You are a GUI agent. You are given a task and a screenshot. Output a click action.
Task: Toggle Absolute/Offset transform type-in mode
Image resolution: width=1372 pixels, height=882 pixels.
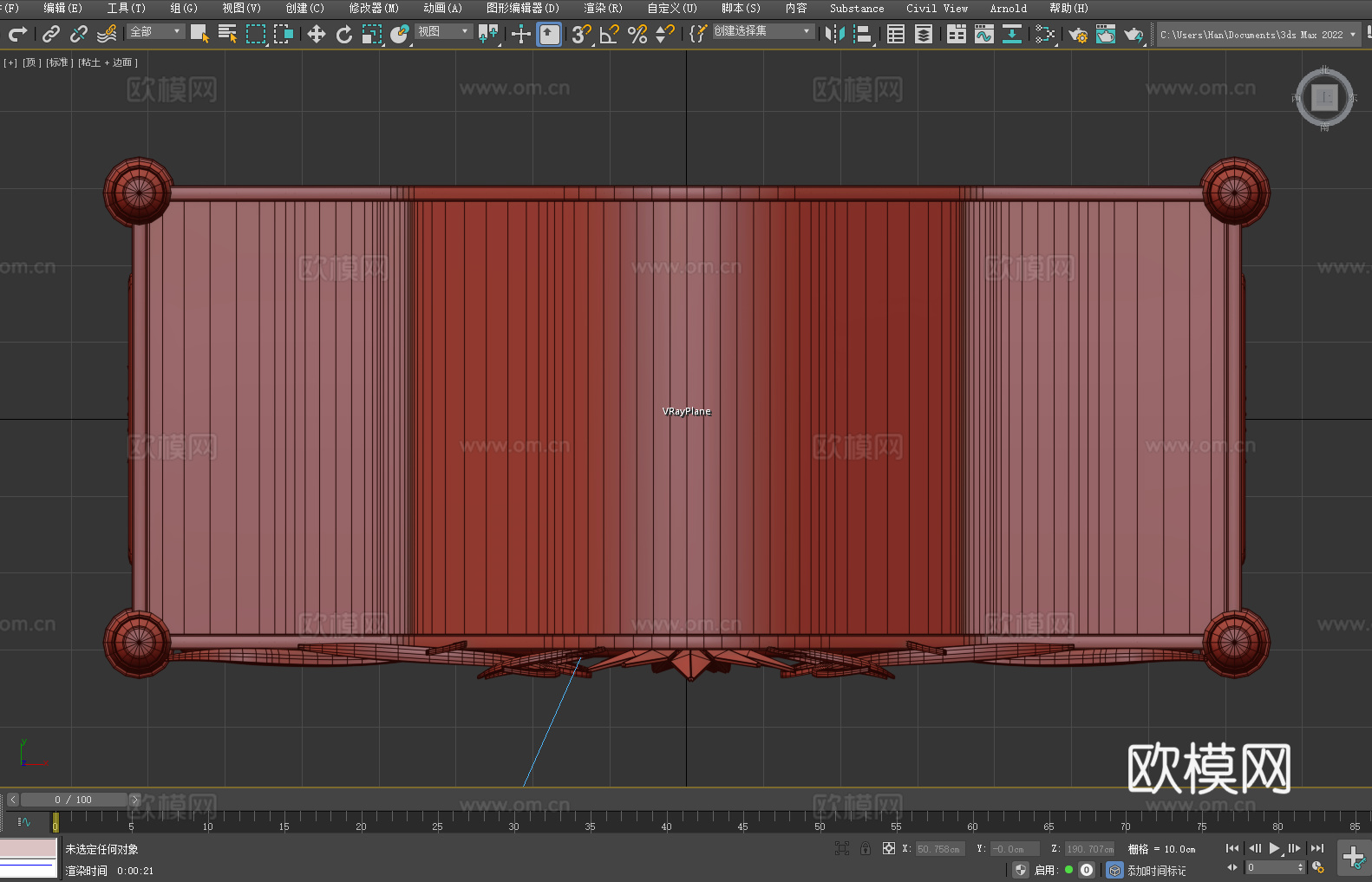[x=889, y=848]
